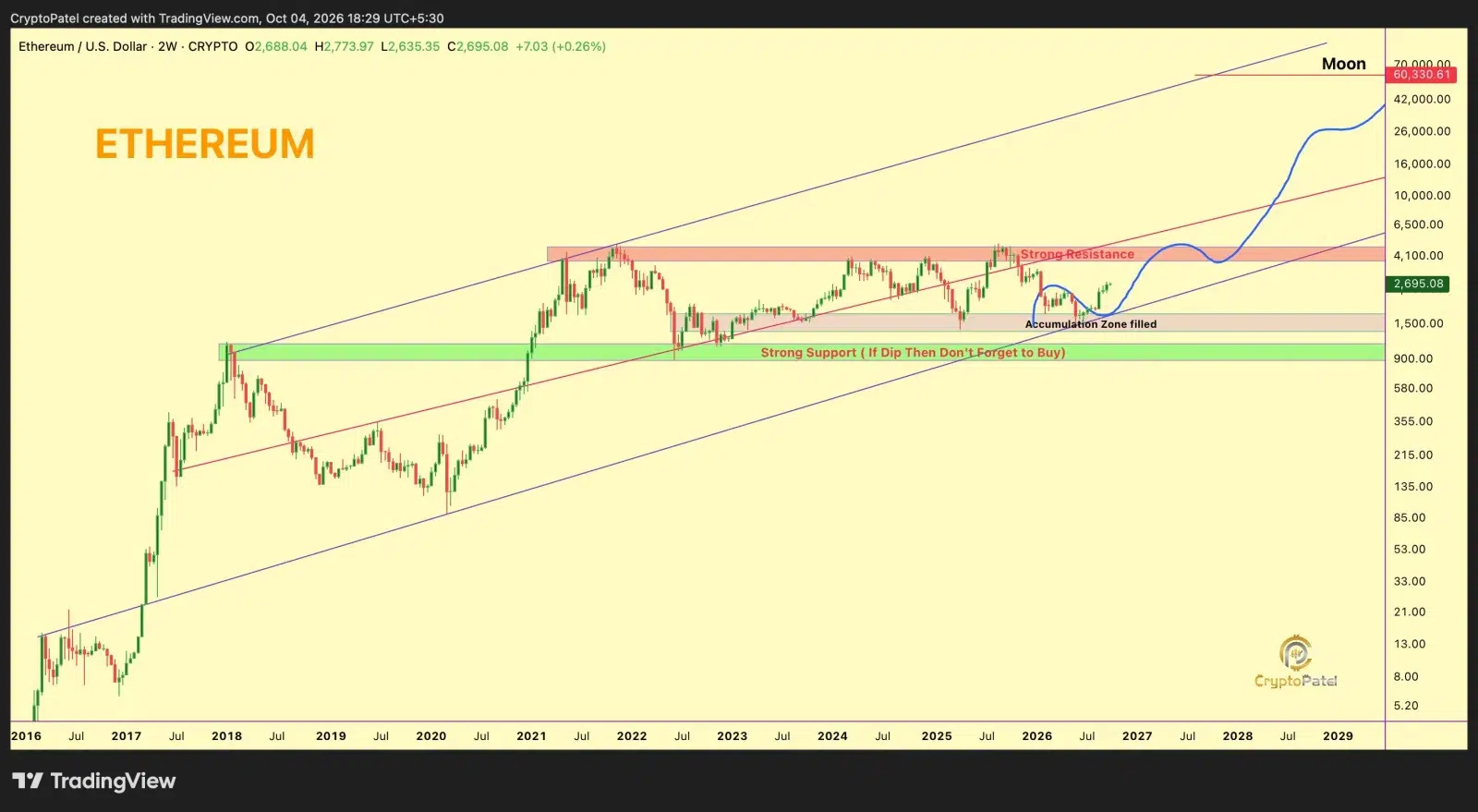Click the open value 2,688.04

281,46
